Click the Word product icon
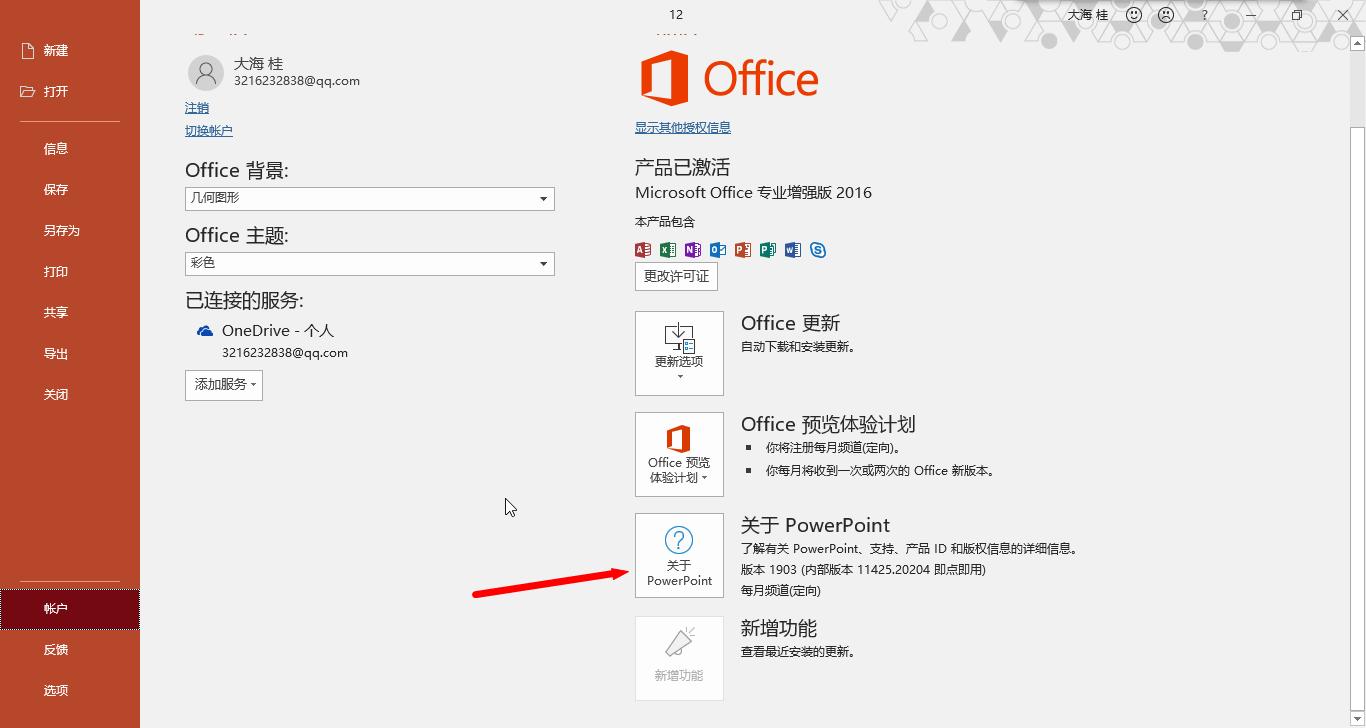 click(793, 250)
